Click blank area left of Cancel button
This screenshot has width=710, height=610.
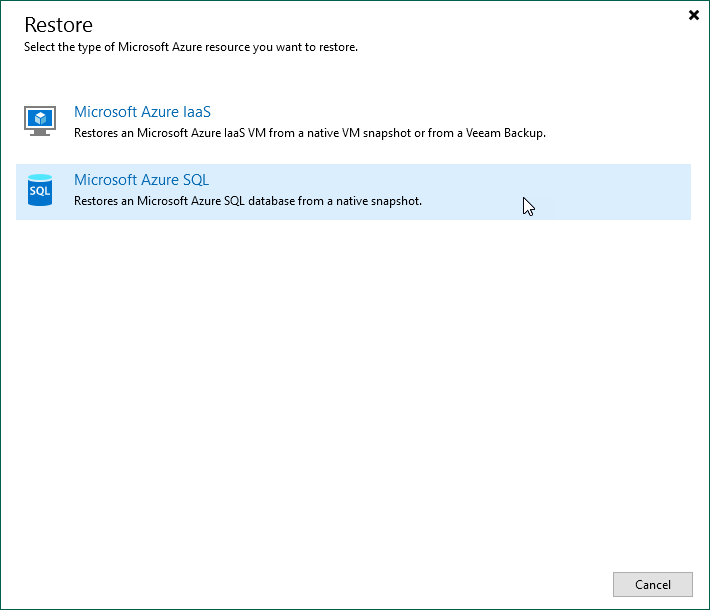tap(400, 584)
